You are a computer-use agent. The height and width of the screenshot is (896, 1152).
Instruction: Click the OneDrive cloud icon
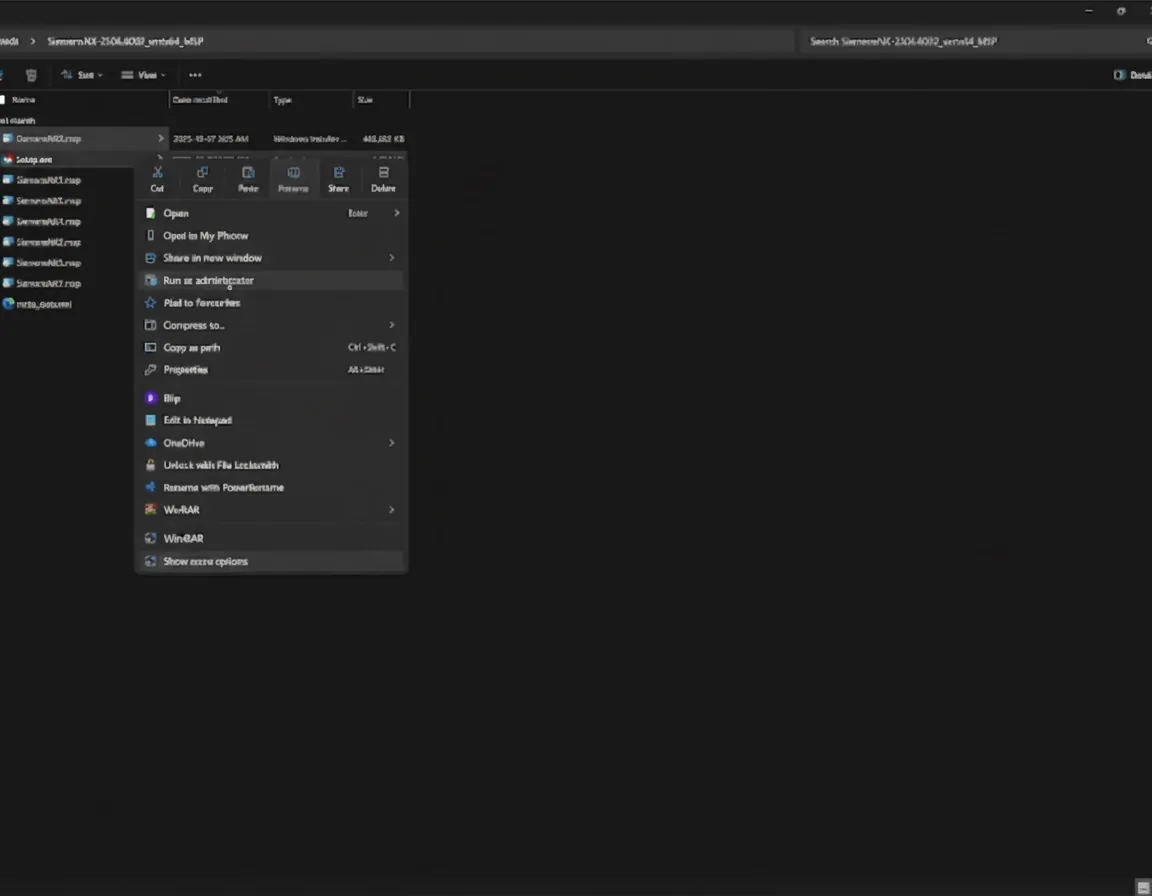pos(151,443)
